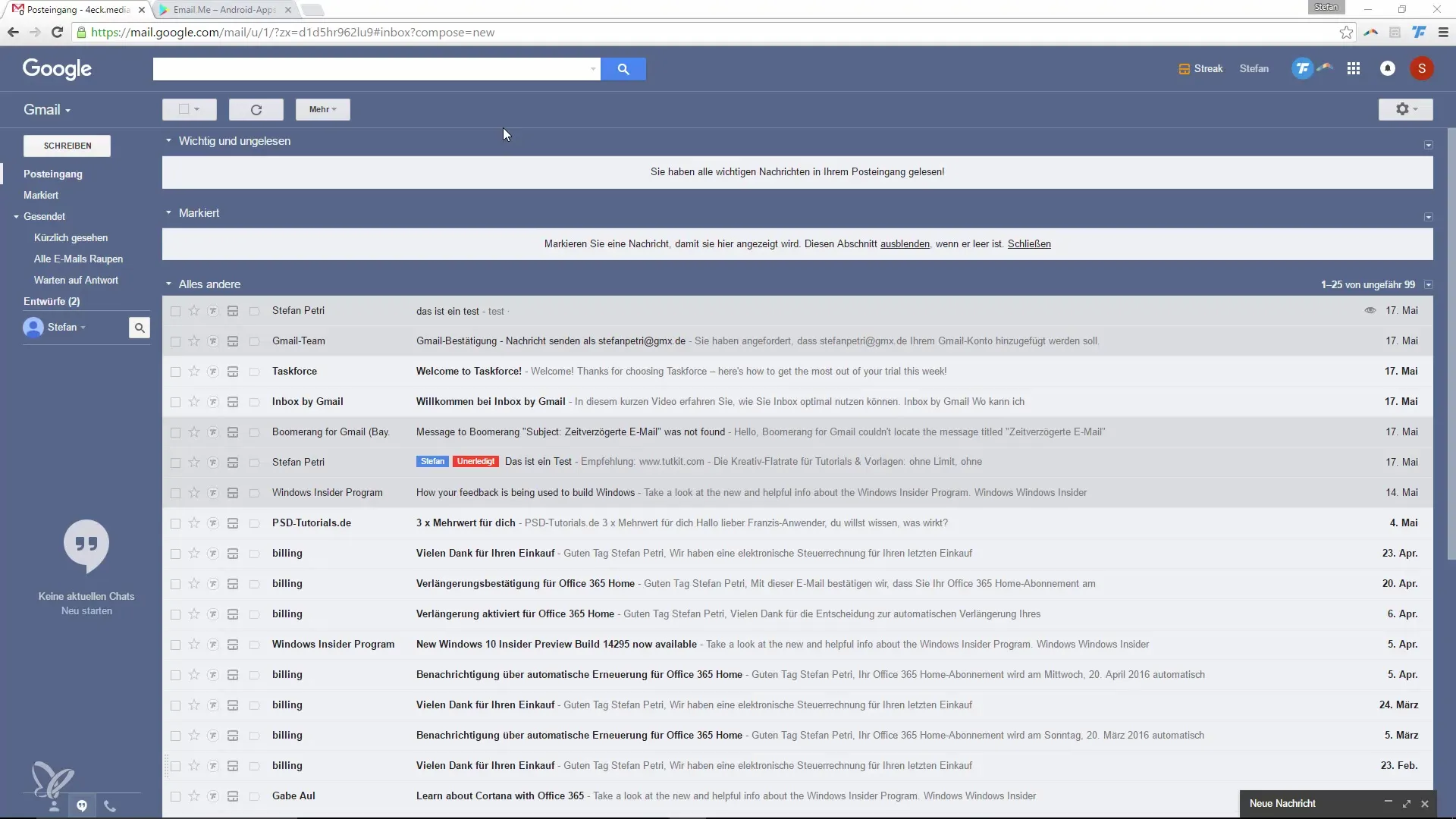The width and height of the screenshot is (1456, 819).
Task: Check the billing 23. Apr. email checkbox
Action: coord(175,554)
